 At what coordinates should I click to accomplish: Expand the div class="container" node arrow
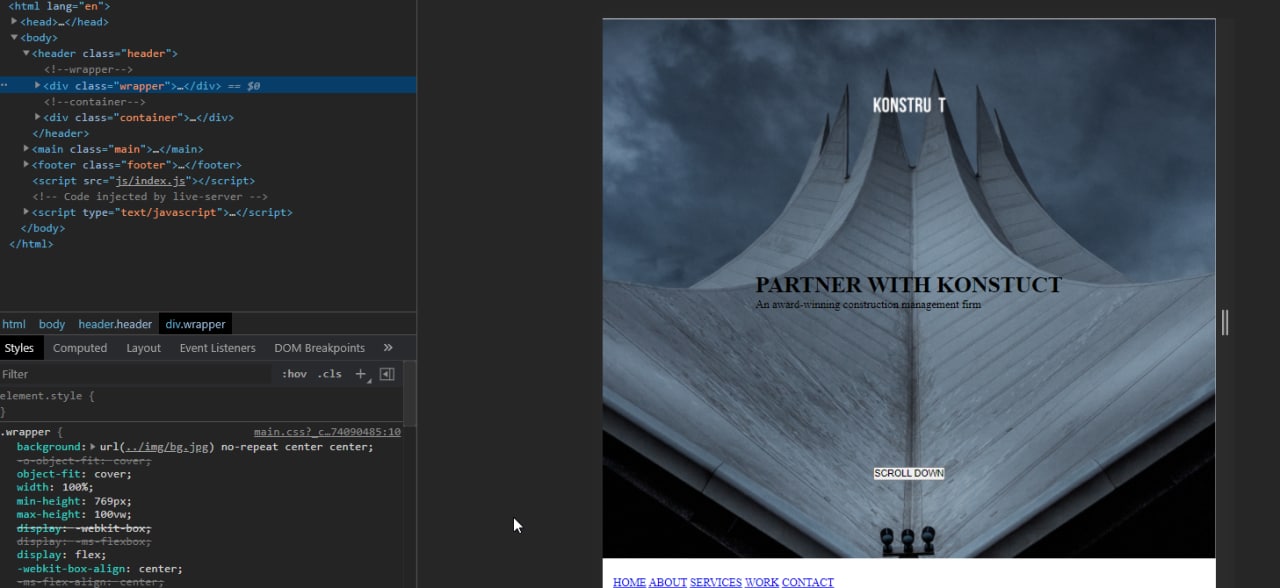[38, 117]
